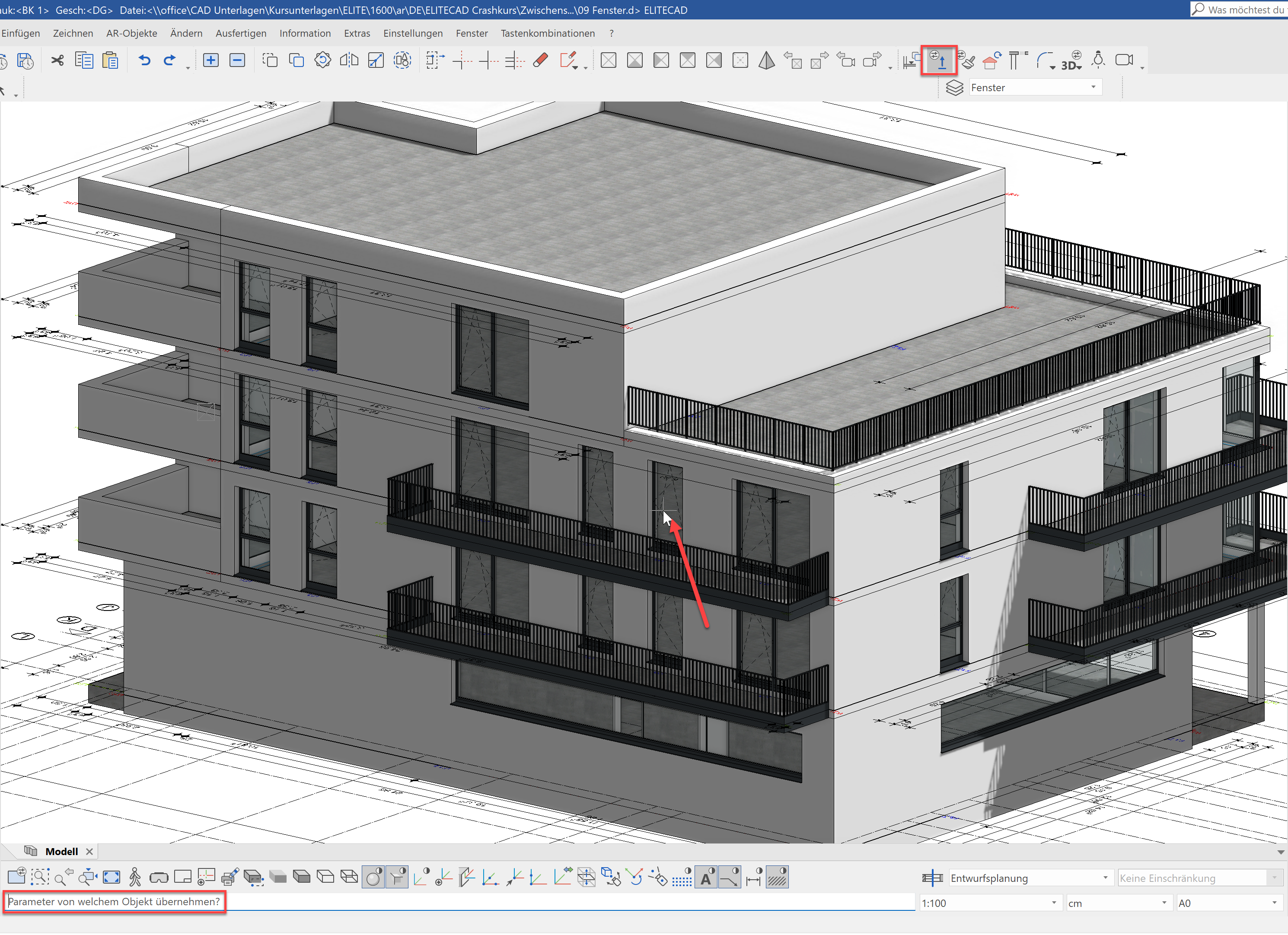Open the Einfügen menu
This screenshot has height=935, width=1288.
pos(20,34)
